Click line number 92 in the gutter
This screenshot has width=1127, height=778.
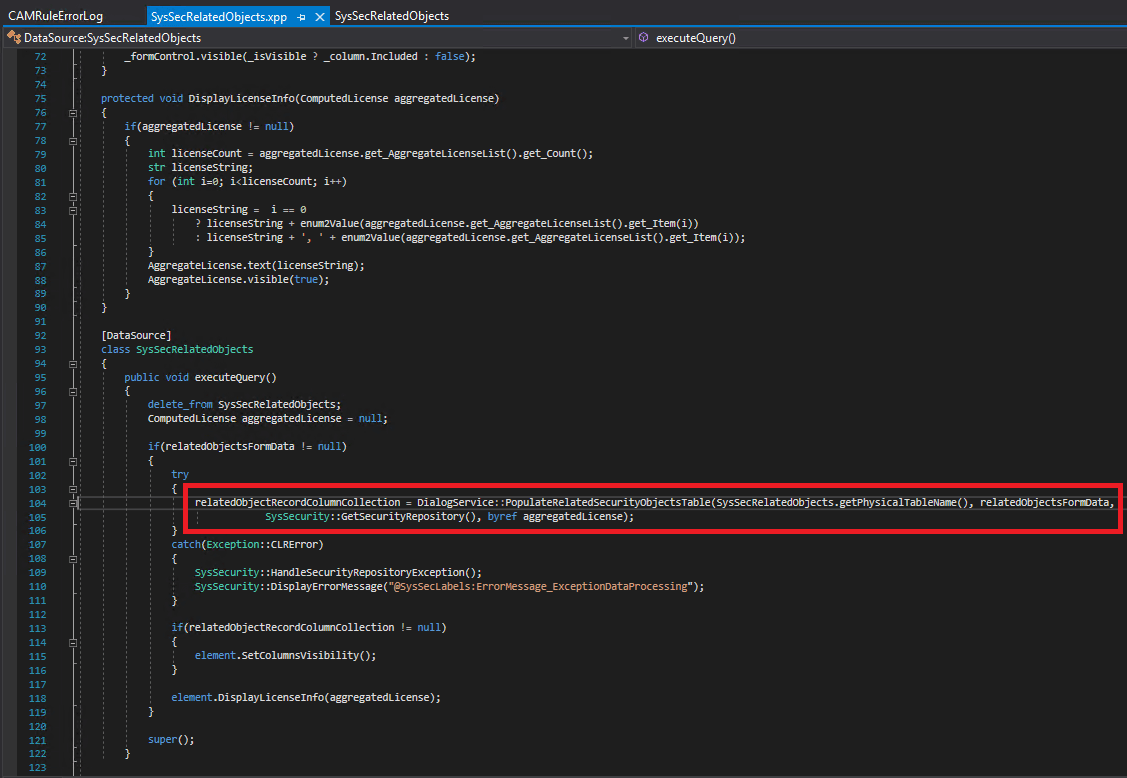coord(40,336)
